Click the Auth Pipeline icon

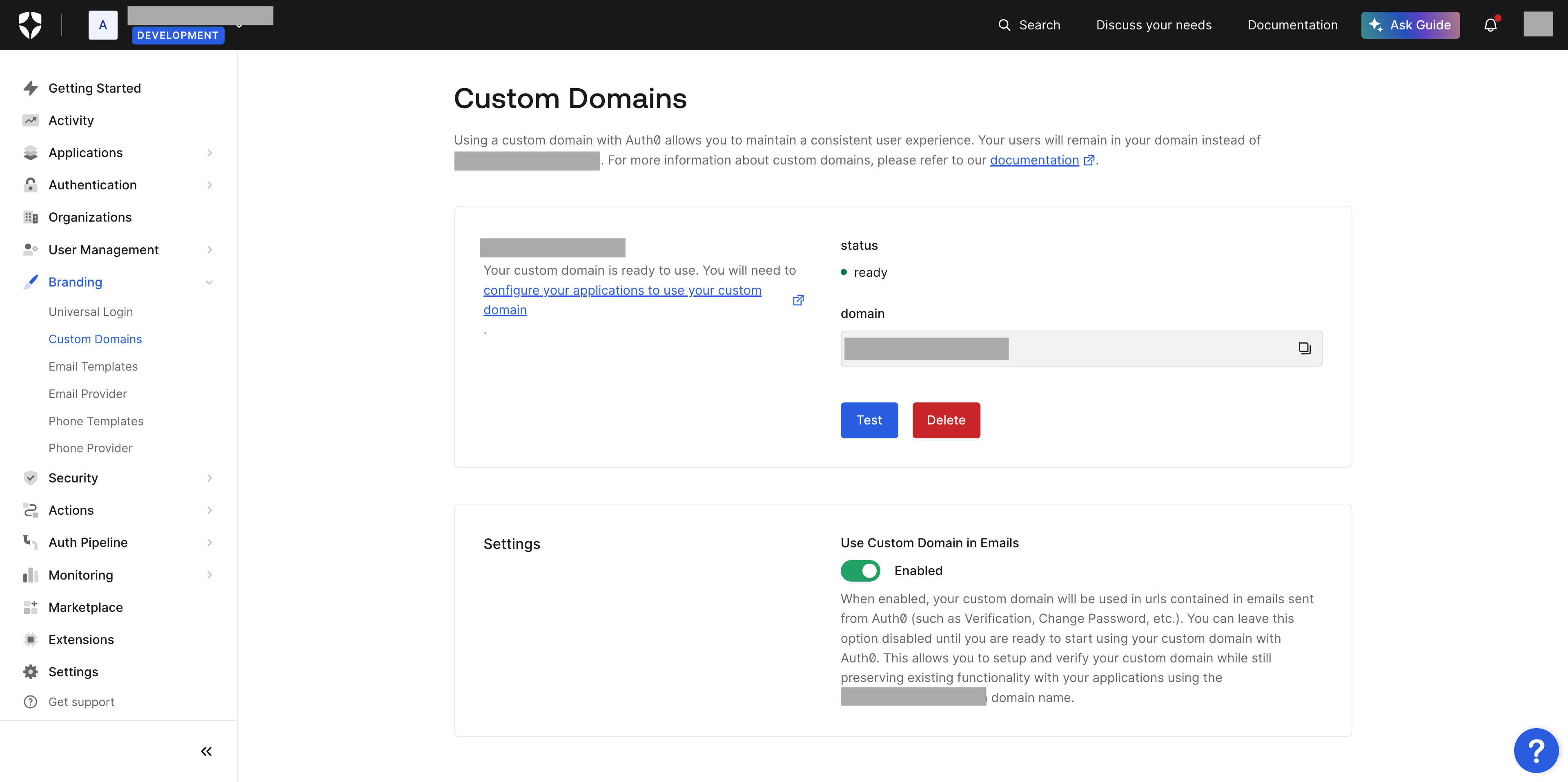pos(31,542)
